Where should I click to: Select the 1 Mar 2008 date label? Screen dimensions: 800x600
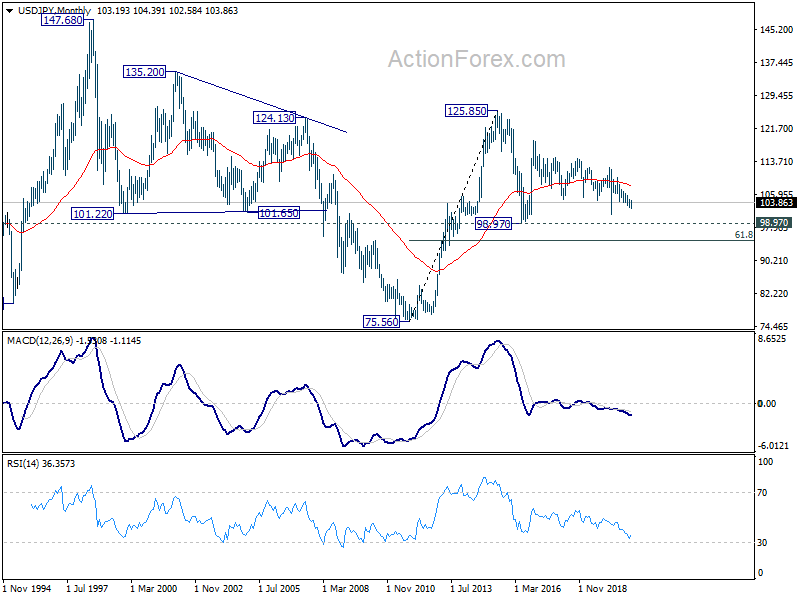(345, 588)
